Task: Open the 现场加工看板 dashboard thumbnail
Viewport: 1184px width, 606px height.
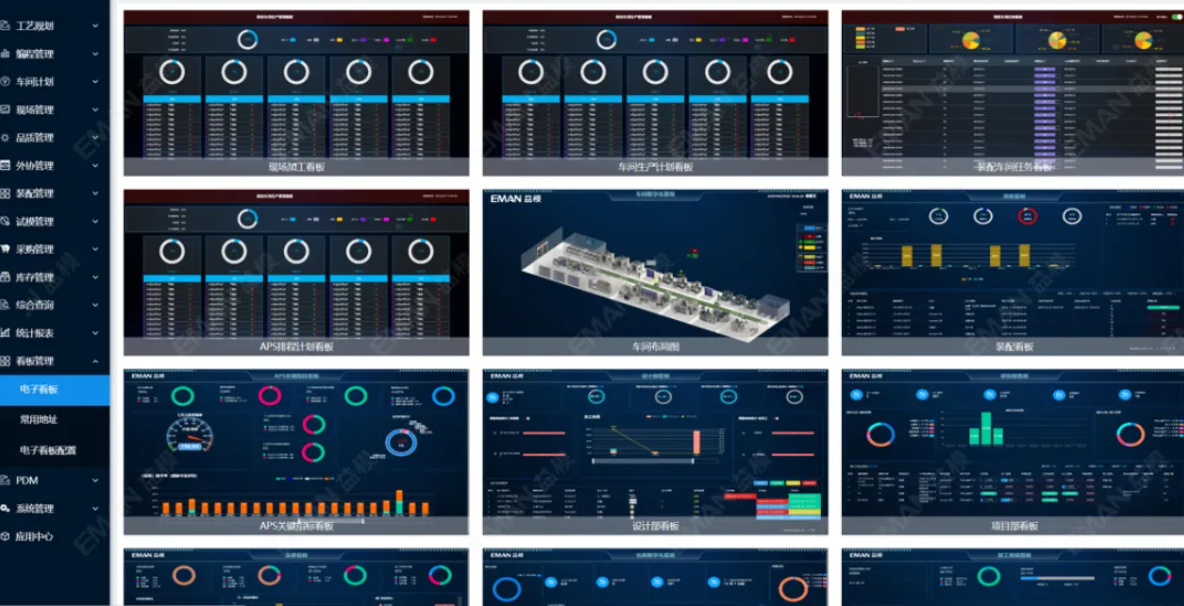Action: (x=297, y=93)
